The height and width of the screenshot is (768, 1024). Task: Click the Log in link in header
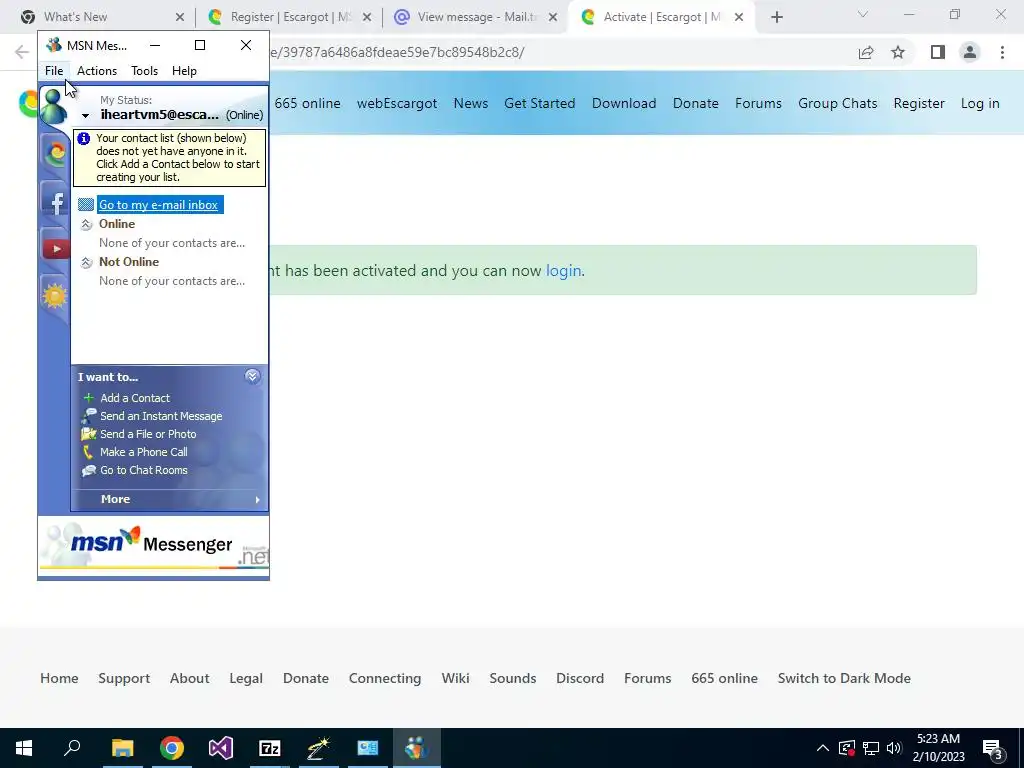[x=980, y=103]
